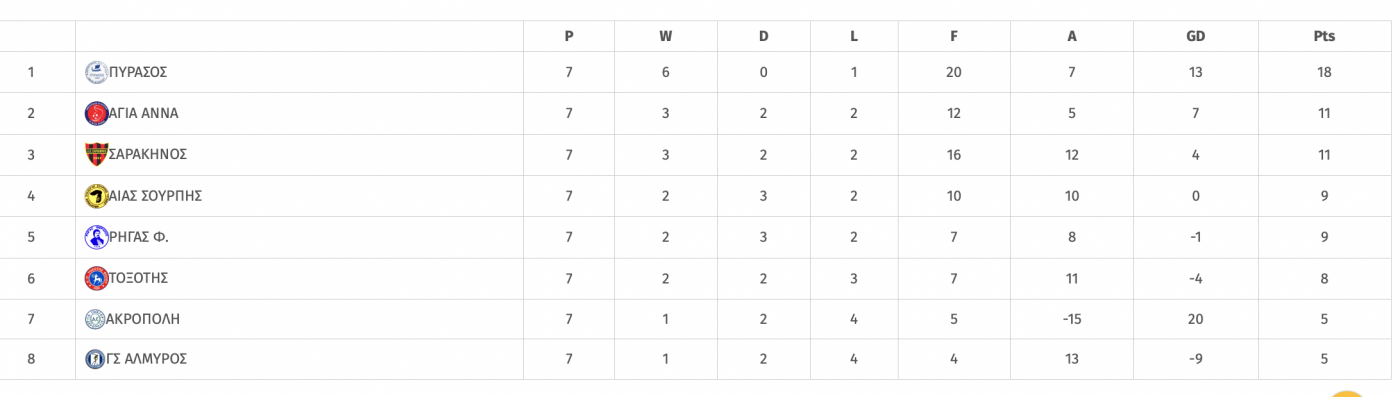Click ΠΥΡΑΣΟΣ points value 18
This screenshot has width=1400, height=397.
[x=1324, y=72]
